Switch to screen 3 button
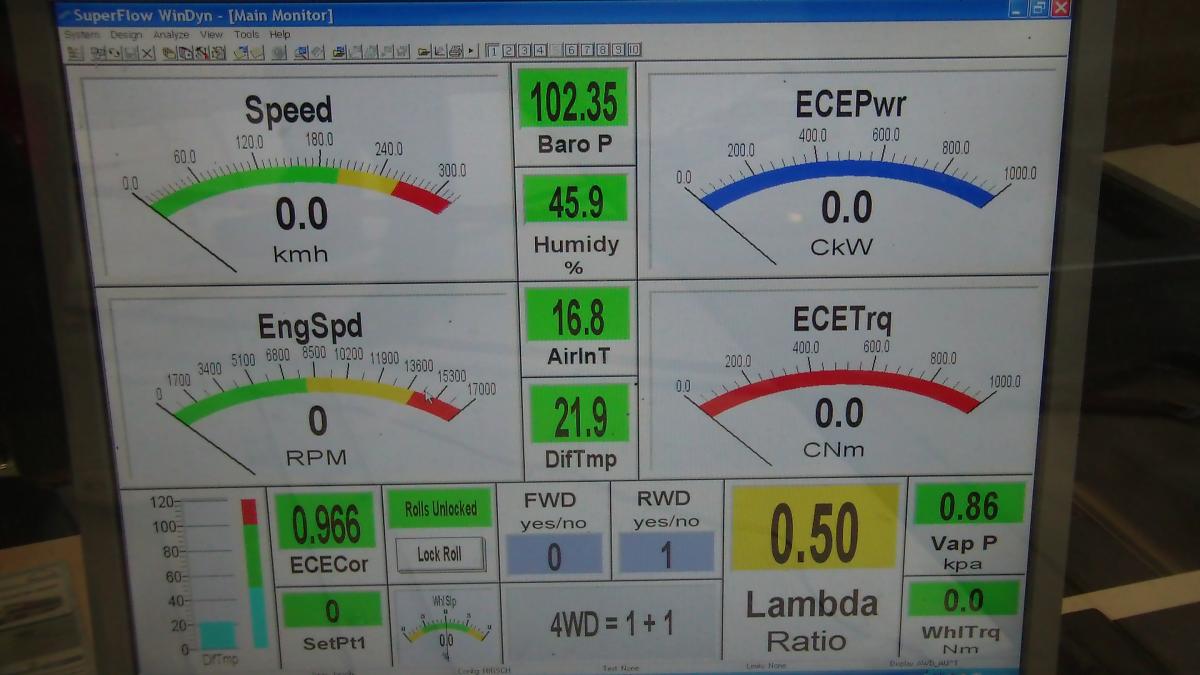This screenshot has height=675, width=1200. [x=524, y=51]
